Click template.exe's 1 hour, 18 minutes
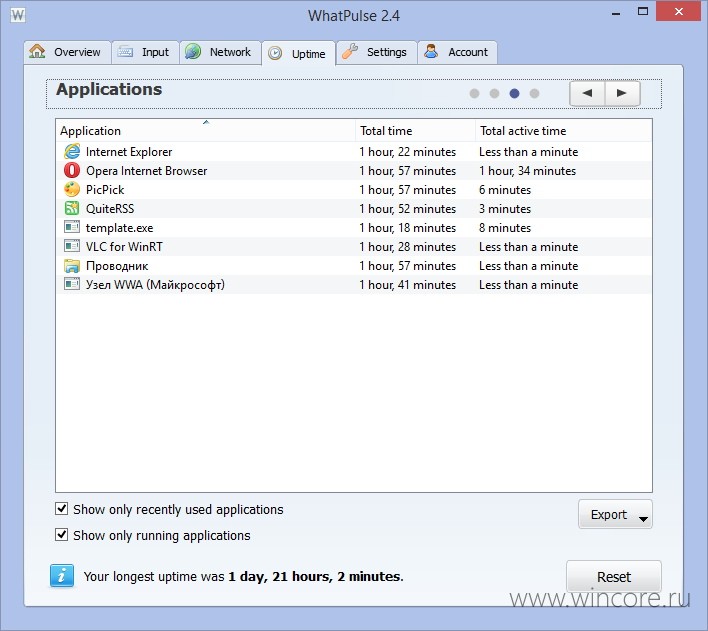 [x=407, y=228]
